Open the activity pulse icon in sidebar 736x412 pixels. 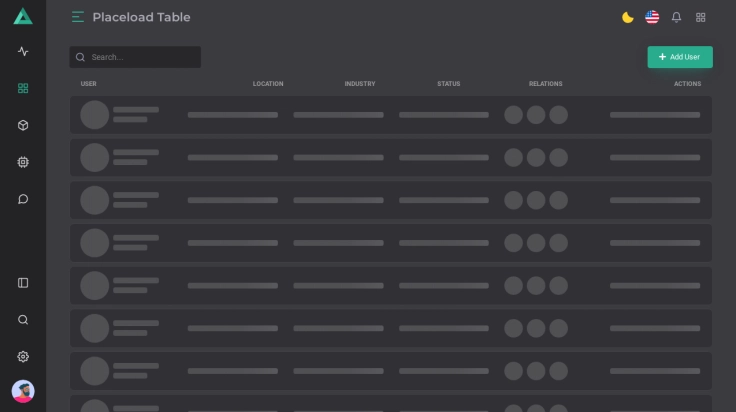23,51
